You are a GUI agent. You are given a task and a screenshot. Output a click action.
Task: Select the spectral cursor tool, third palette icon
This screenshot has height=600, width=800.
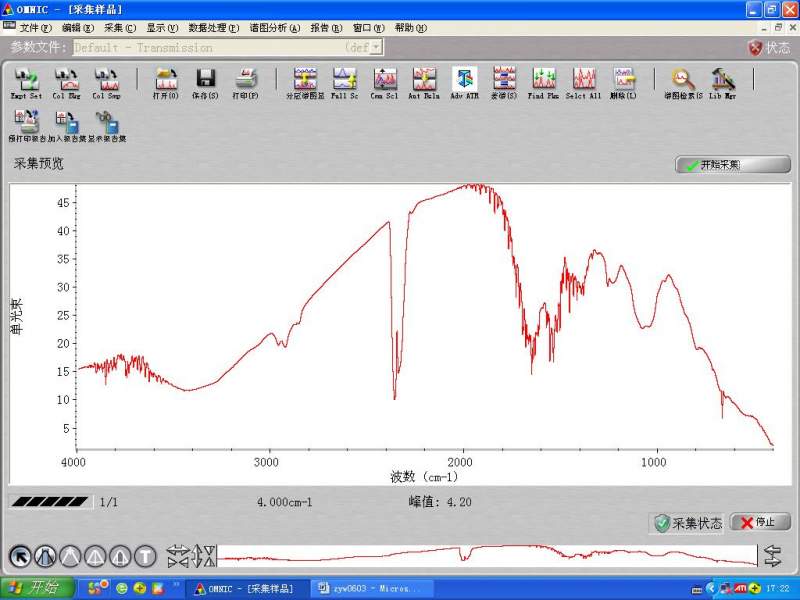pos(70,556)
